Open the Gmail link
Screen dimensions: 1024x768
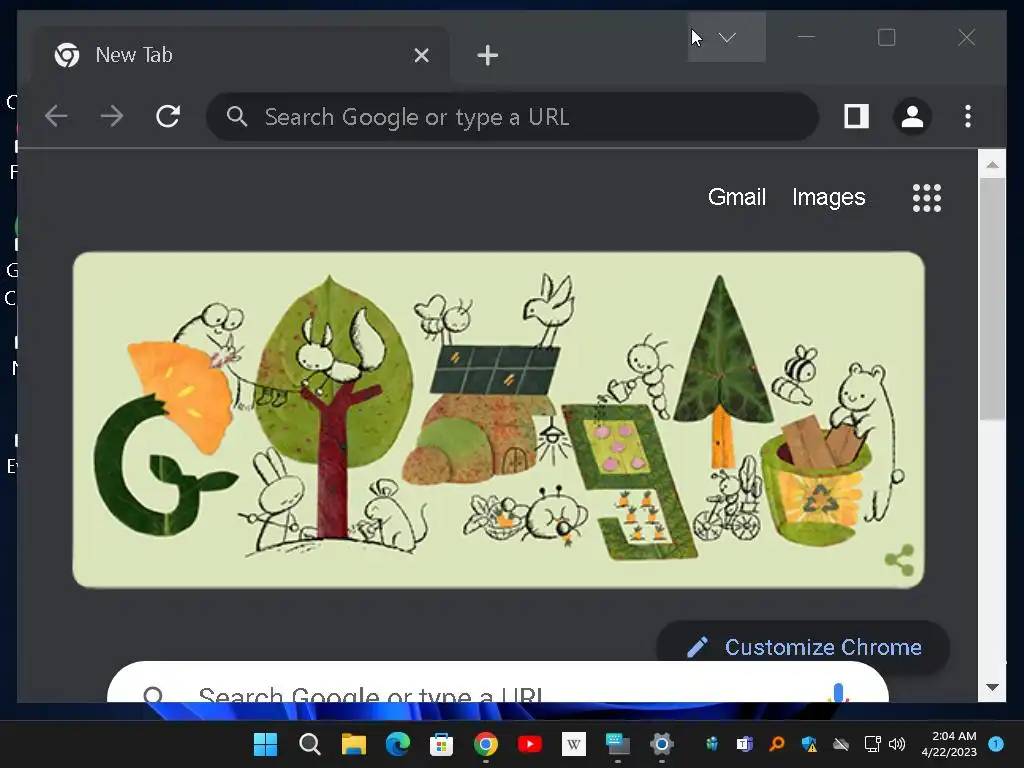click(737, 197)
